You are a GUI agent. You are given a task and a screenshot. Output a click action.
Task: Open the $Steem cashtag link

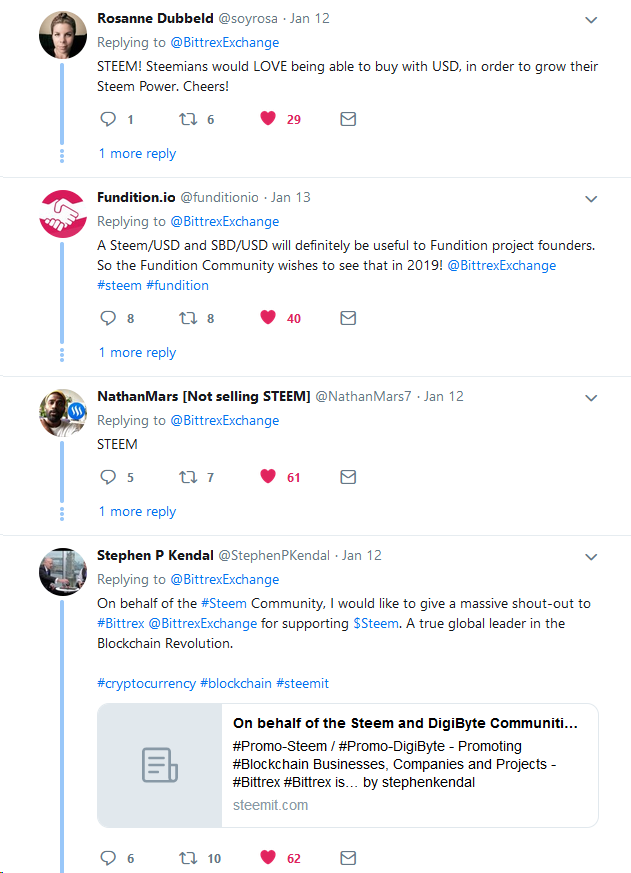[376, 624]
